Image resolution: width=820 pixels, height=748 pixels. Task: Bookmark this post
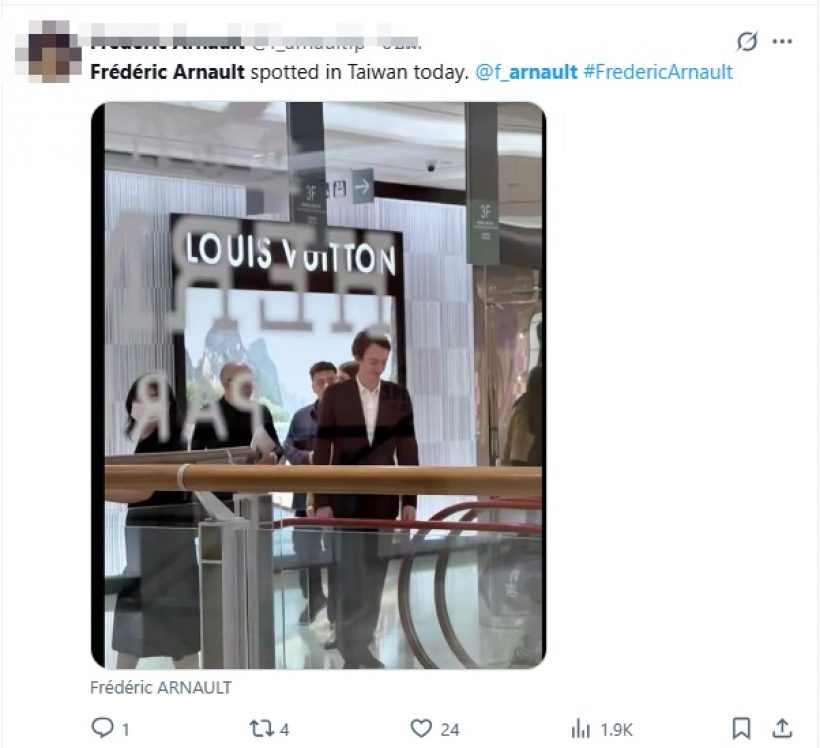pos(741,728)
